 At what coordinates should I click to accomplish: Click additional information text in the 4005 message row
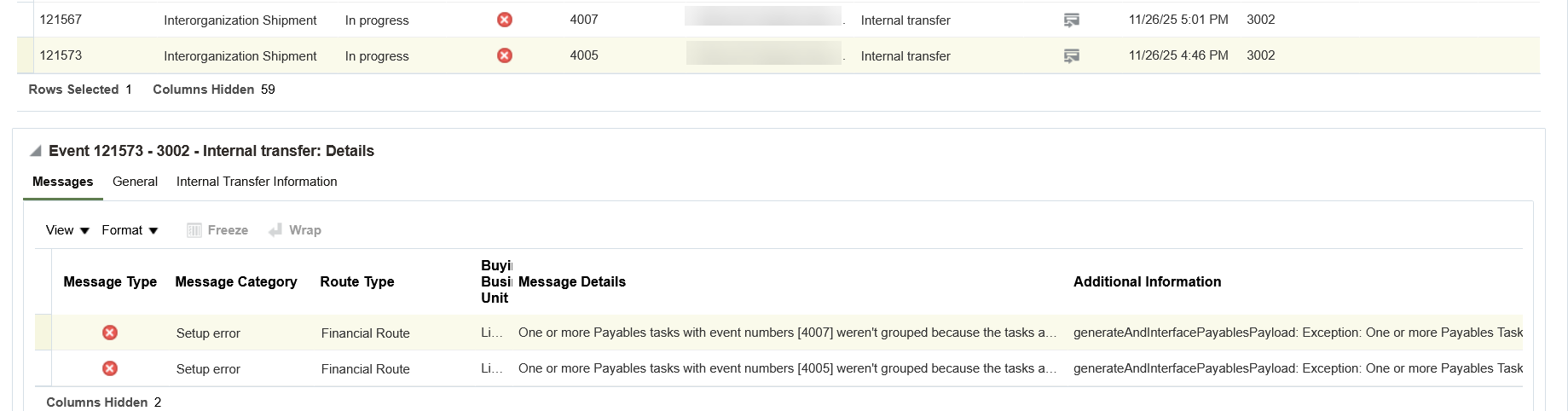coord(1298,368)
